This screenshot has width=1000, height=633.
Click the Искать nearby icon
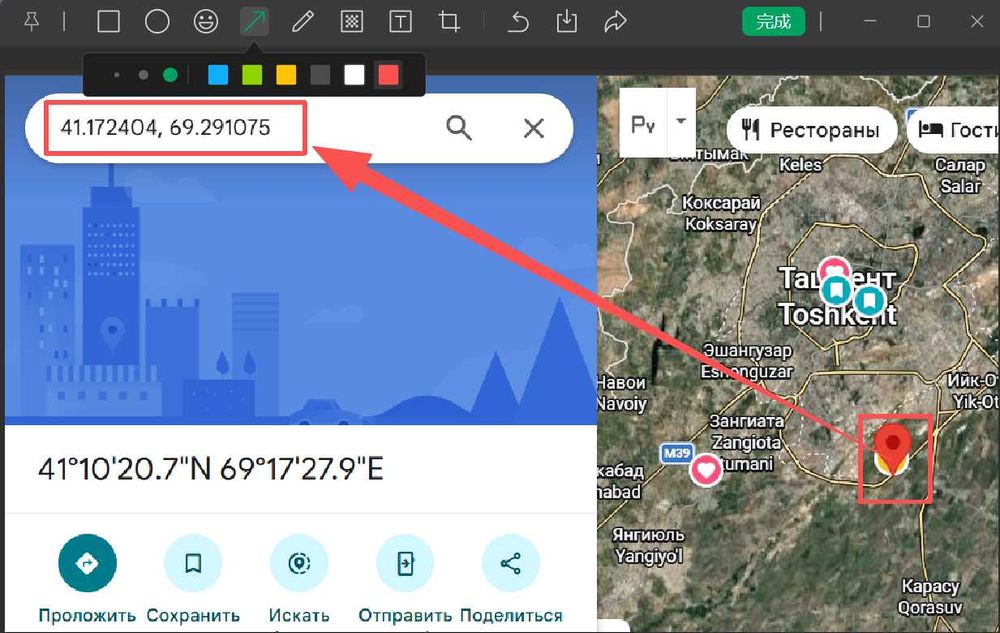tap(299, 563)
